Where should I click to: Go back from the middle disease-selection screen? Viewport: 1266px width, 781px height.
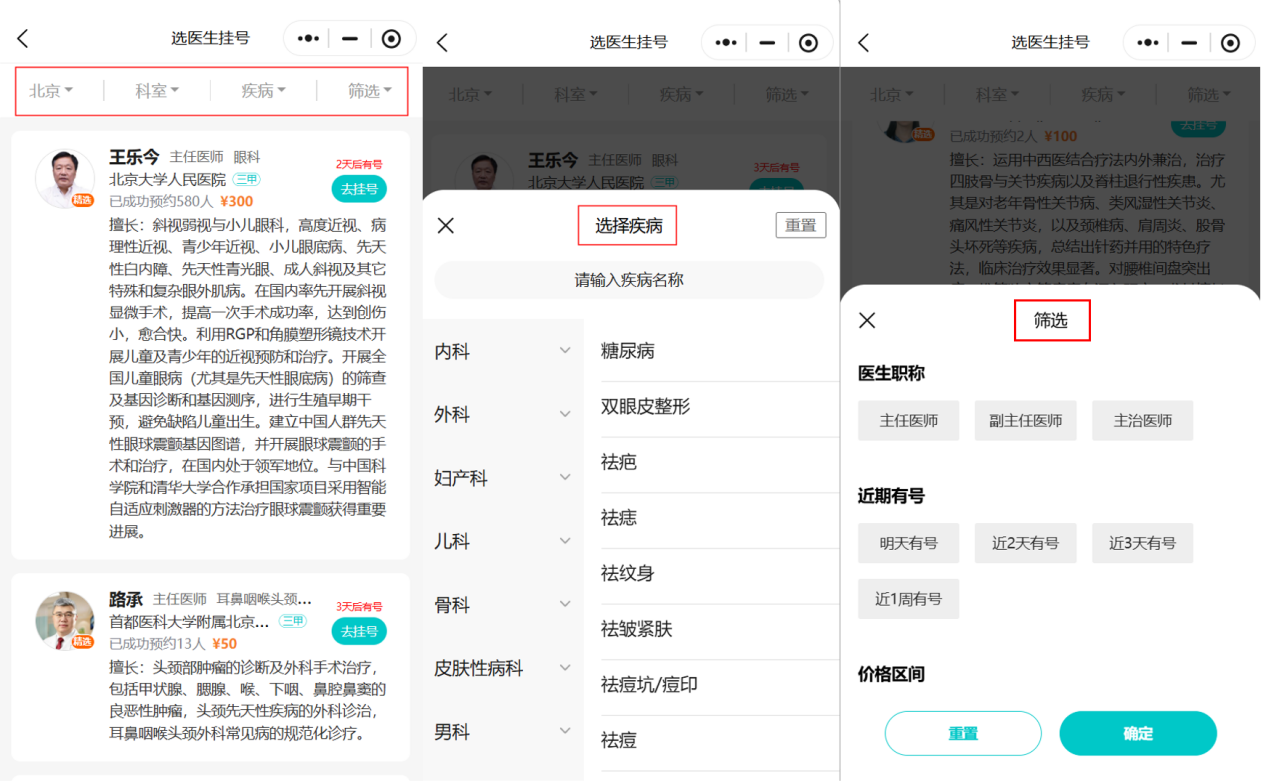point(442,42)
